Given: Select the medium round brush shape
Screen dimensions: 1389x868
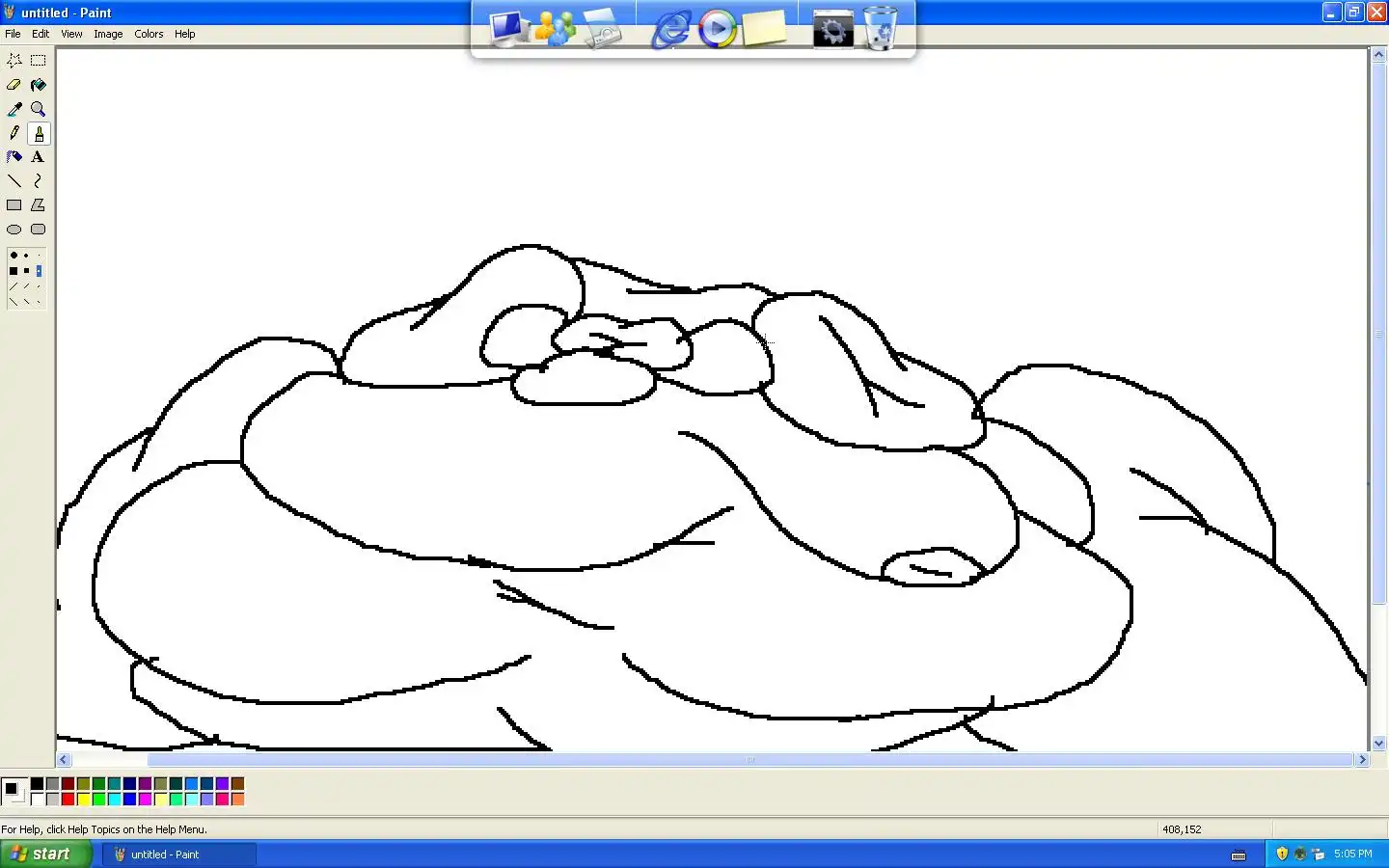Looking at the screenshot, I should [x=26, y=256].
